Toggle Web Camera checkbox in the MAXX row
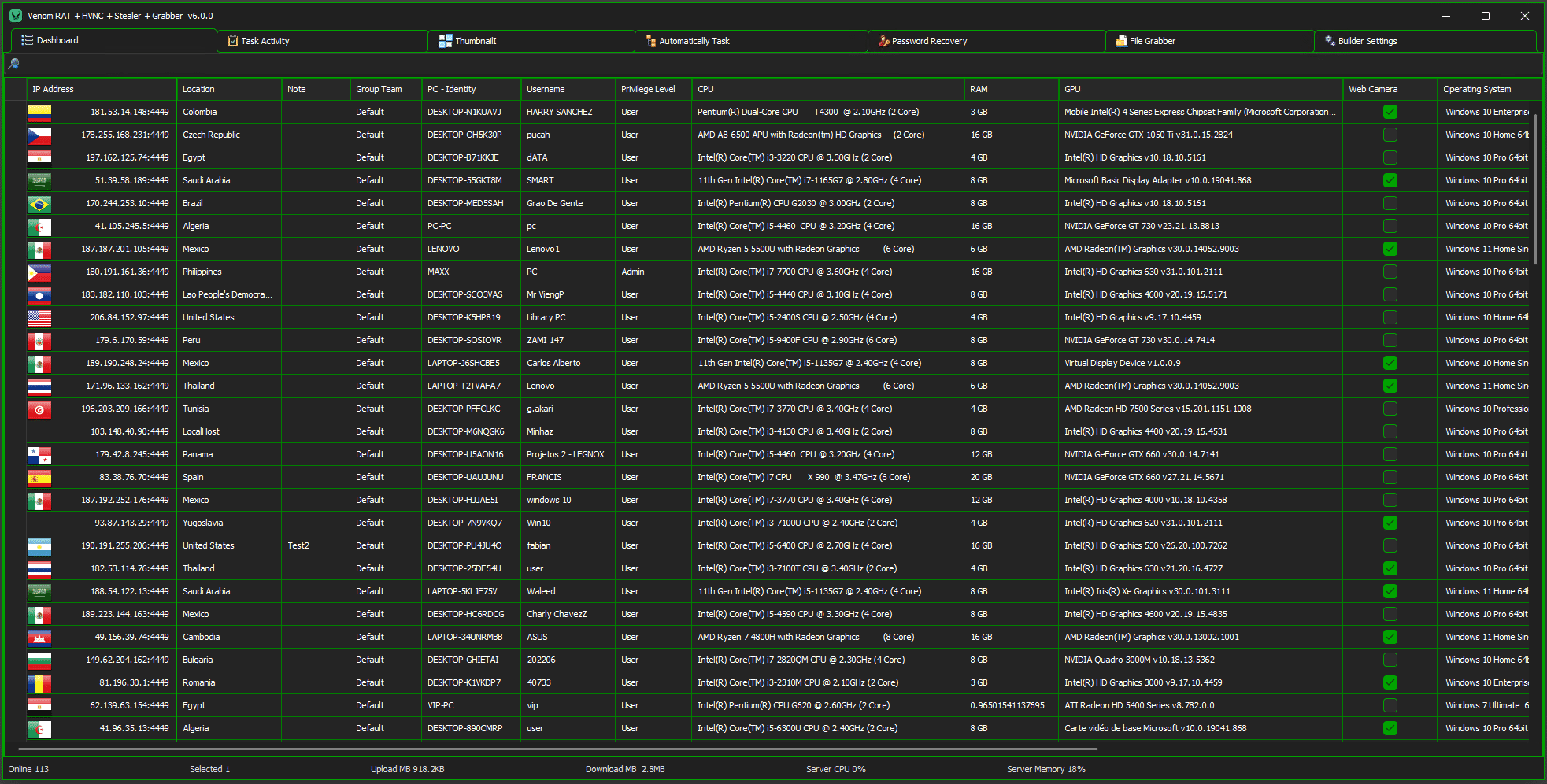Image resolution: width=1547 pixels, height=784 pixels. point(1390,272)
